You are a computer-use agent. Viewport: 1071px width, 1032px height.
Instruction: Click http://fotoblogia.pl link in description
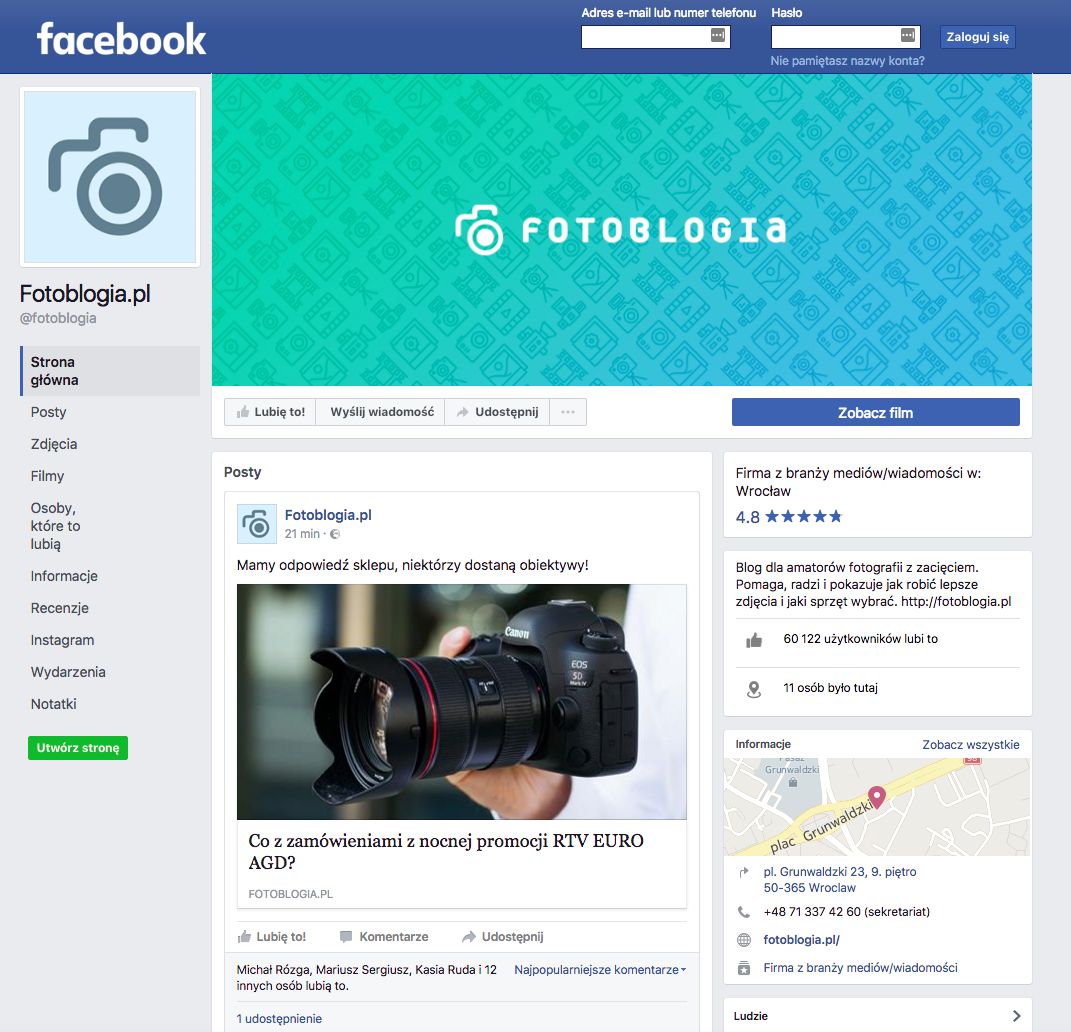(x=956, y=602)
